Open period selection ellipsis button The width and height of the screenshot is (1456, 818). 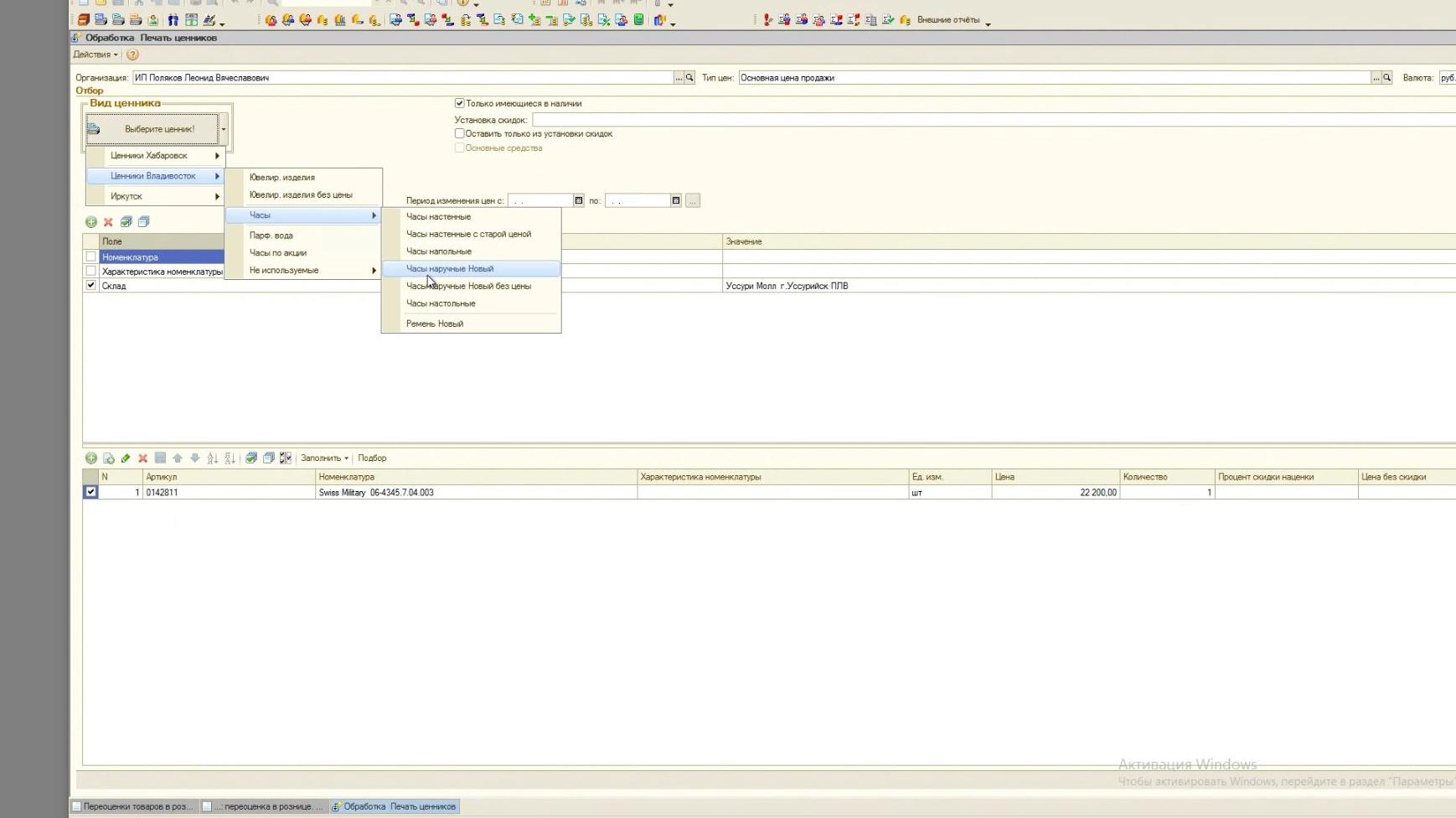(x=693, y=201)
